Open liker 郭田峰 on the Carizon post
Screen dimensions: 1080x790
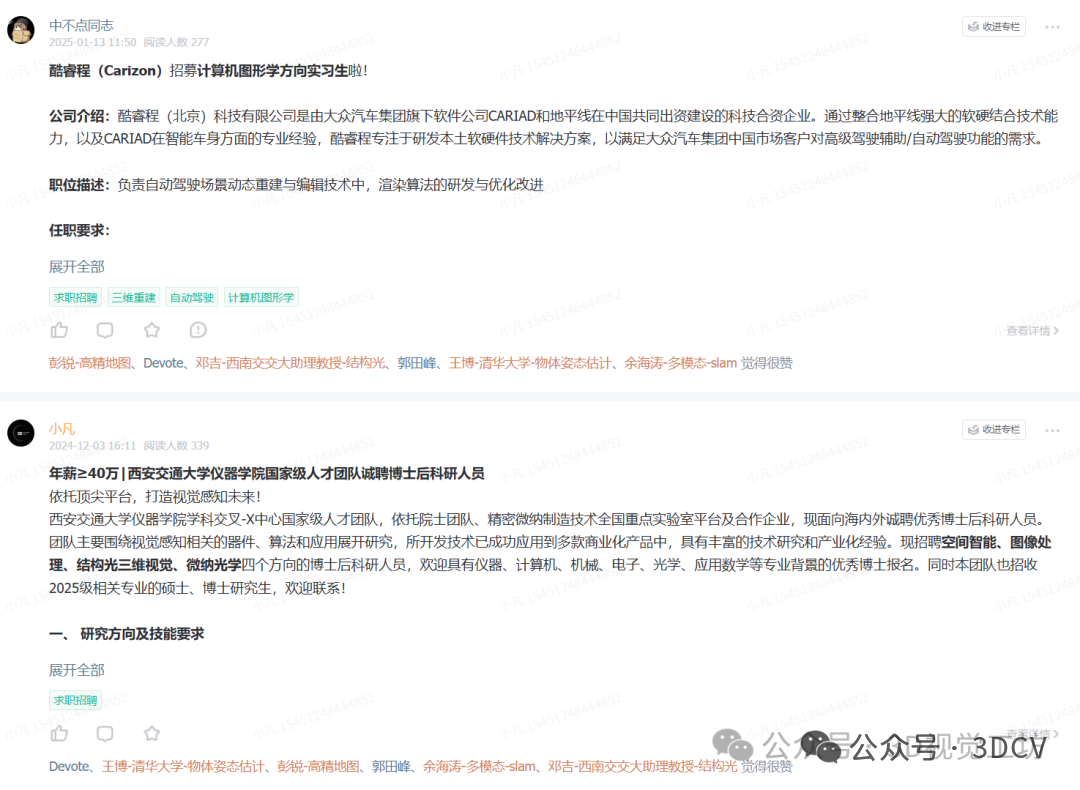(x=417, y=363)
